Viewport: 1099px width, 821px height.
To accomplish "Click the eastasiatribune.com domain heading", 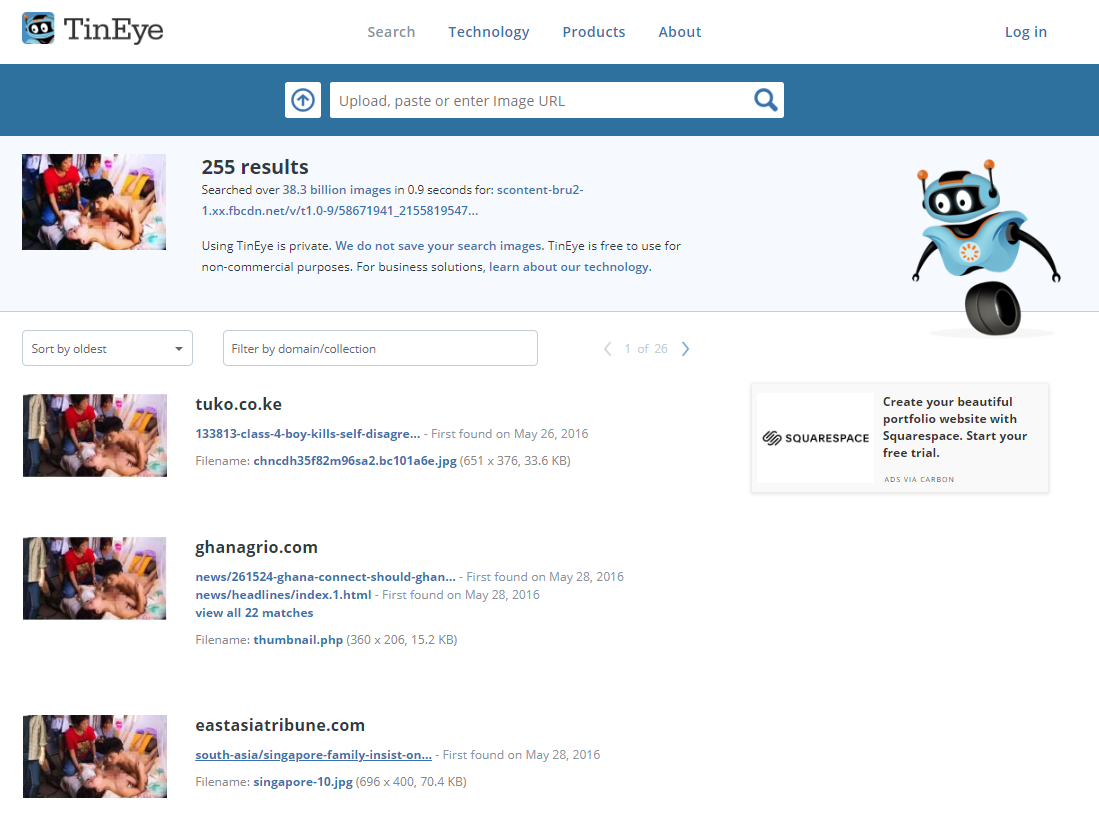I will coord(280,726).
